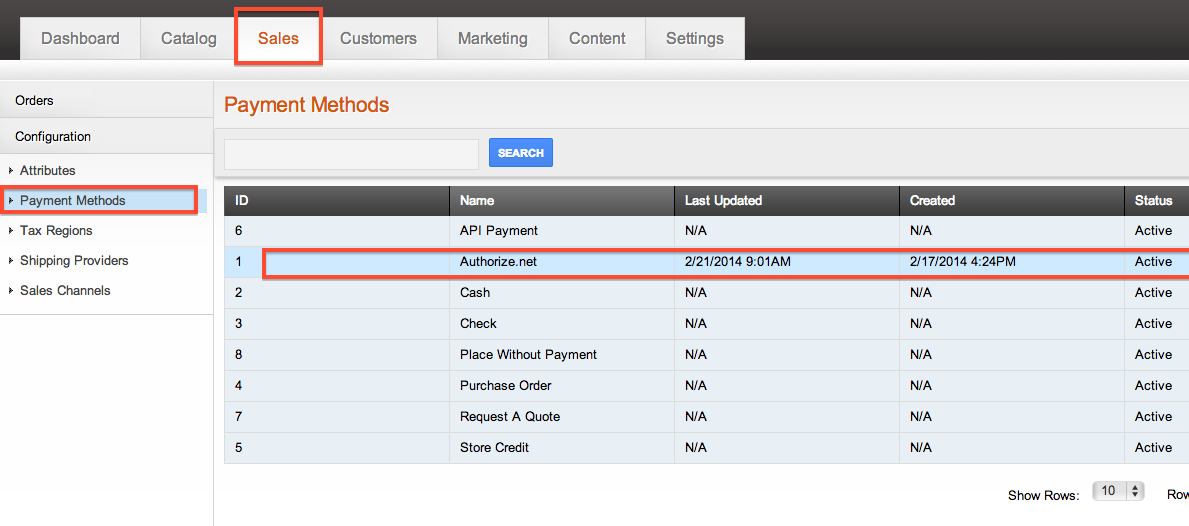Click the blue SEARCH button
The image size is (1189, 526).
[521, 152]
